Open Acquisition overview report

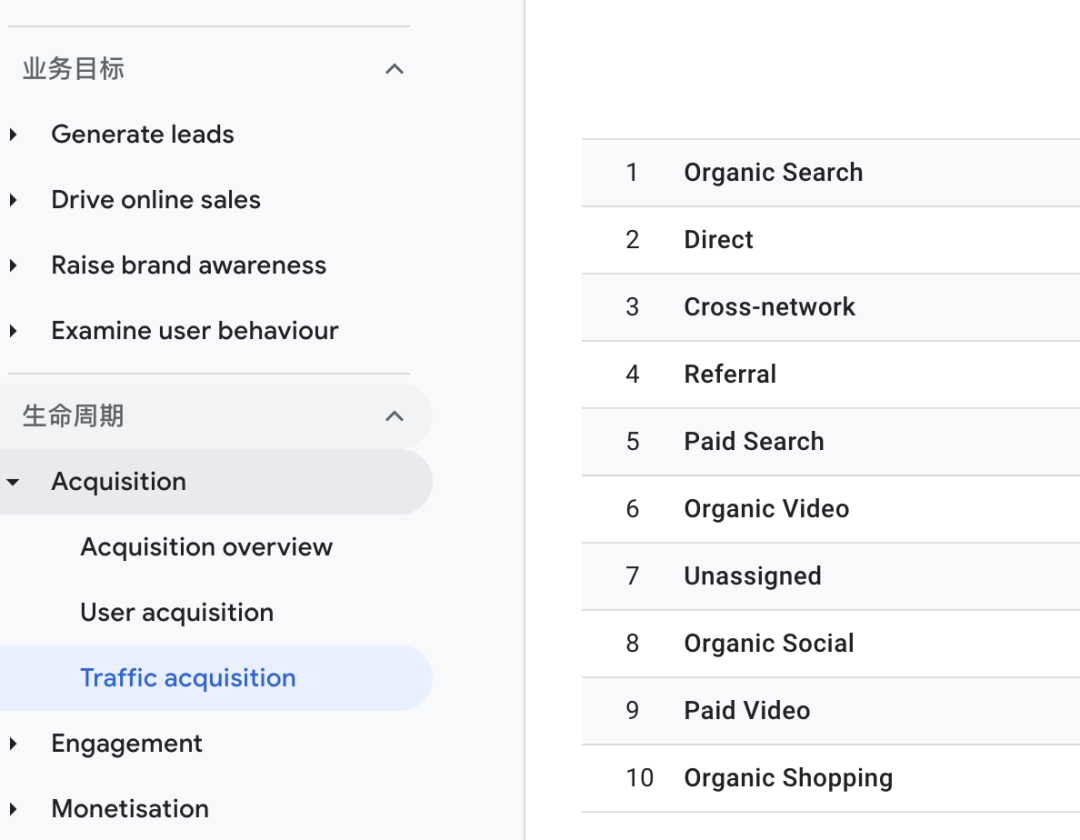(206, 547)
